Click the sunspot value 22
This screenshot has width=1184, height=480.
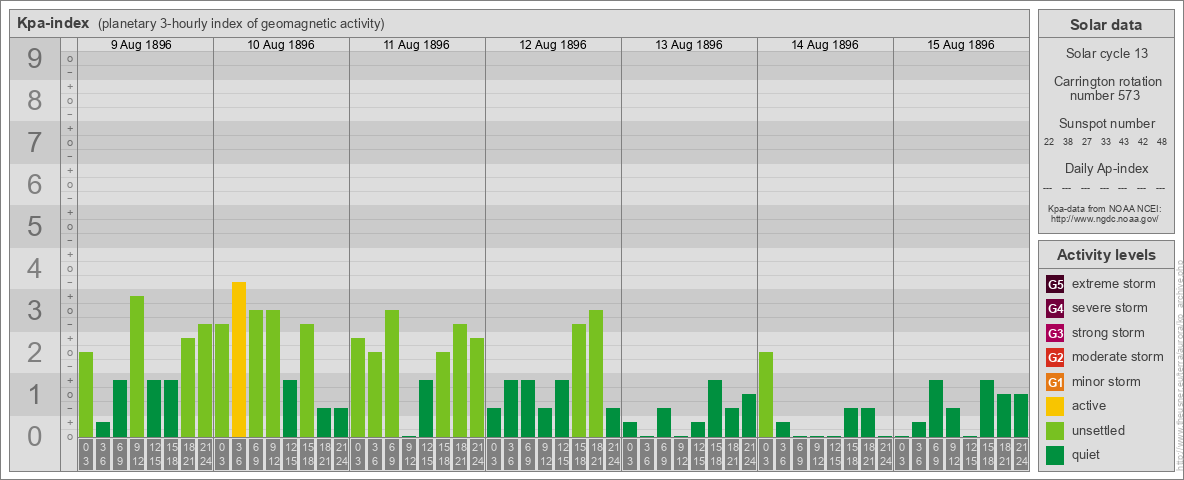pos(1049,141)
